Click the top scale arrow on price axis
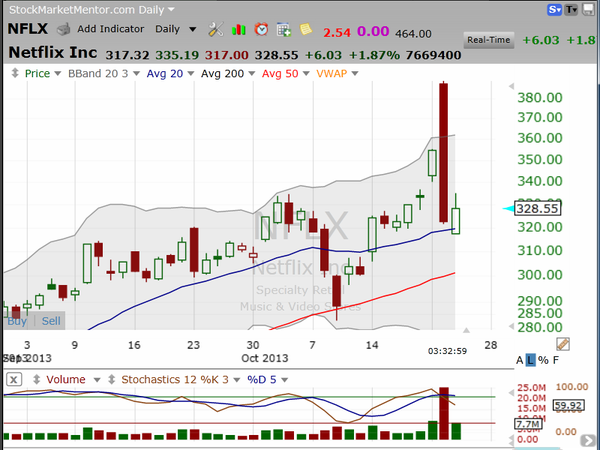Viewport: 600px width, 450px height. pyautogui.click(x=511, y=86)
